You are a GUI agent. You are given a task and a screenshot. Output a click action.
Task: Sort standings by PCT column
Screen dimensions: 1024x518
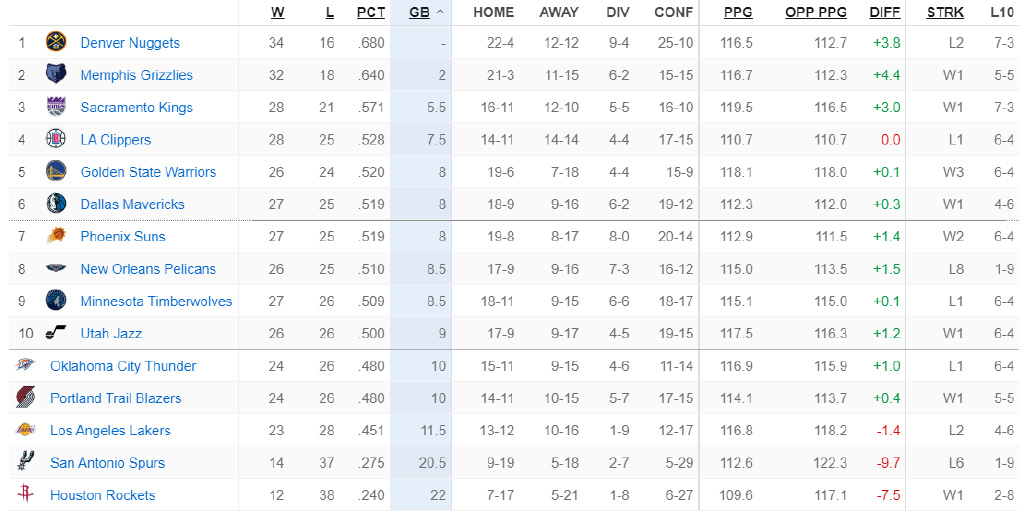(371, 12)
